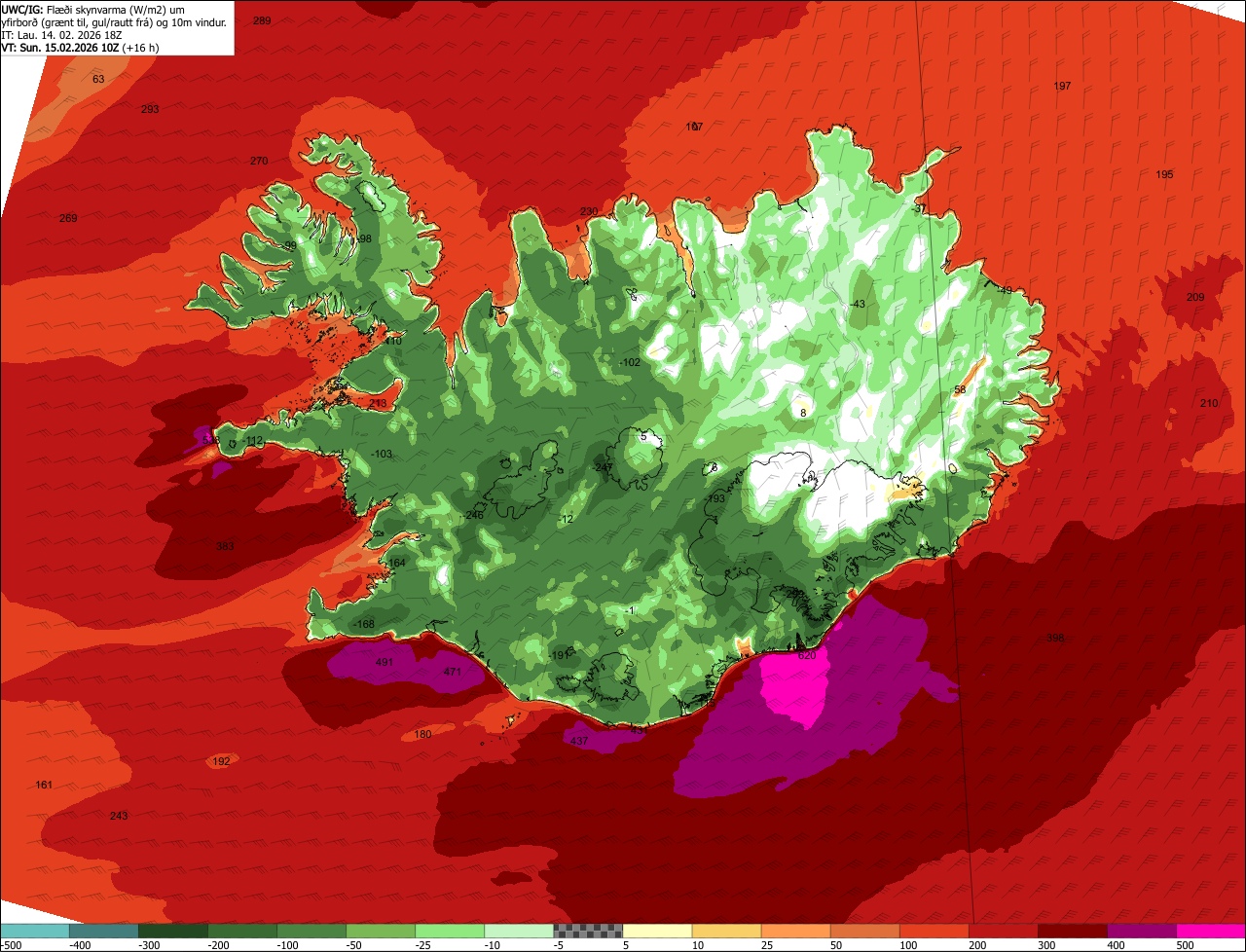This screenshot has height=952, width=1246.
Task: Click the value -110 near Breiðafjörður
Action: [x=391, y=342]
